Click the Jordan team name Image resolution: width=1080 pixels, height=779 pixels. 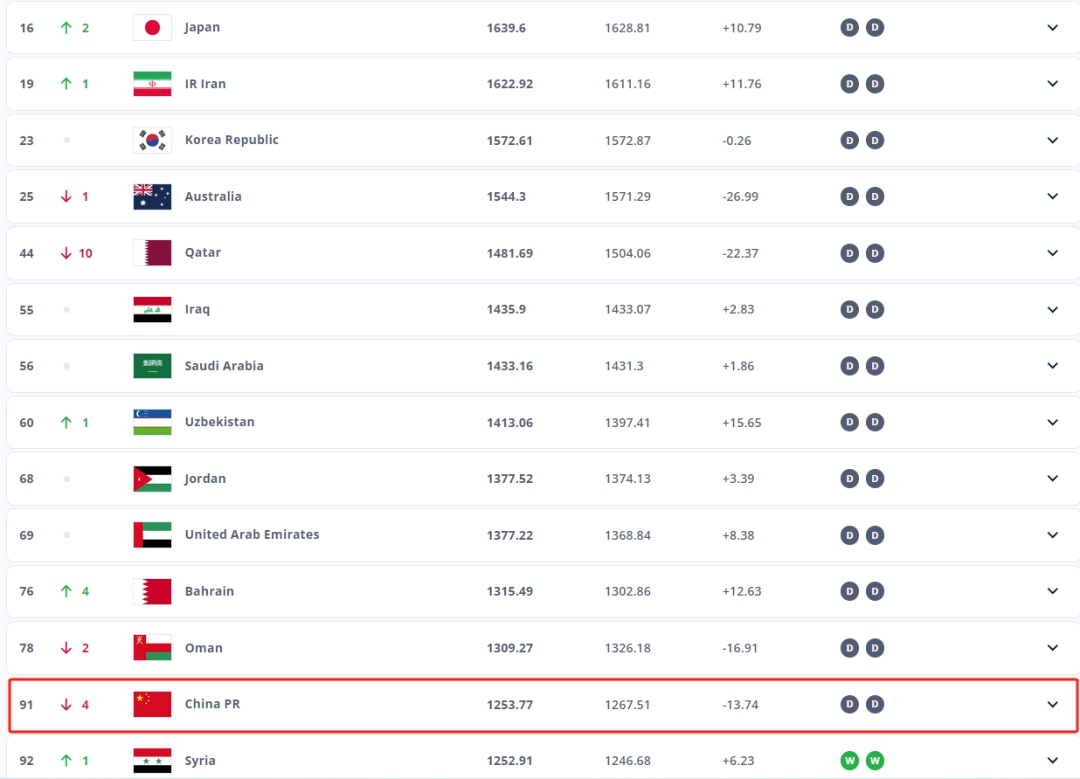(x=205, y=478)
